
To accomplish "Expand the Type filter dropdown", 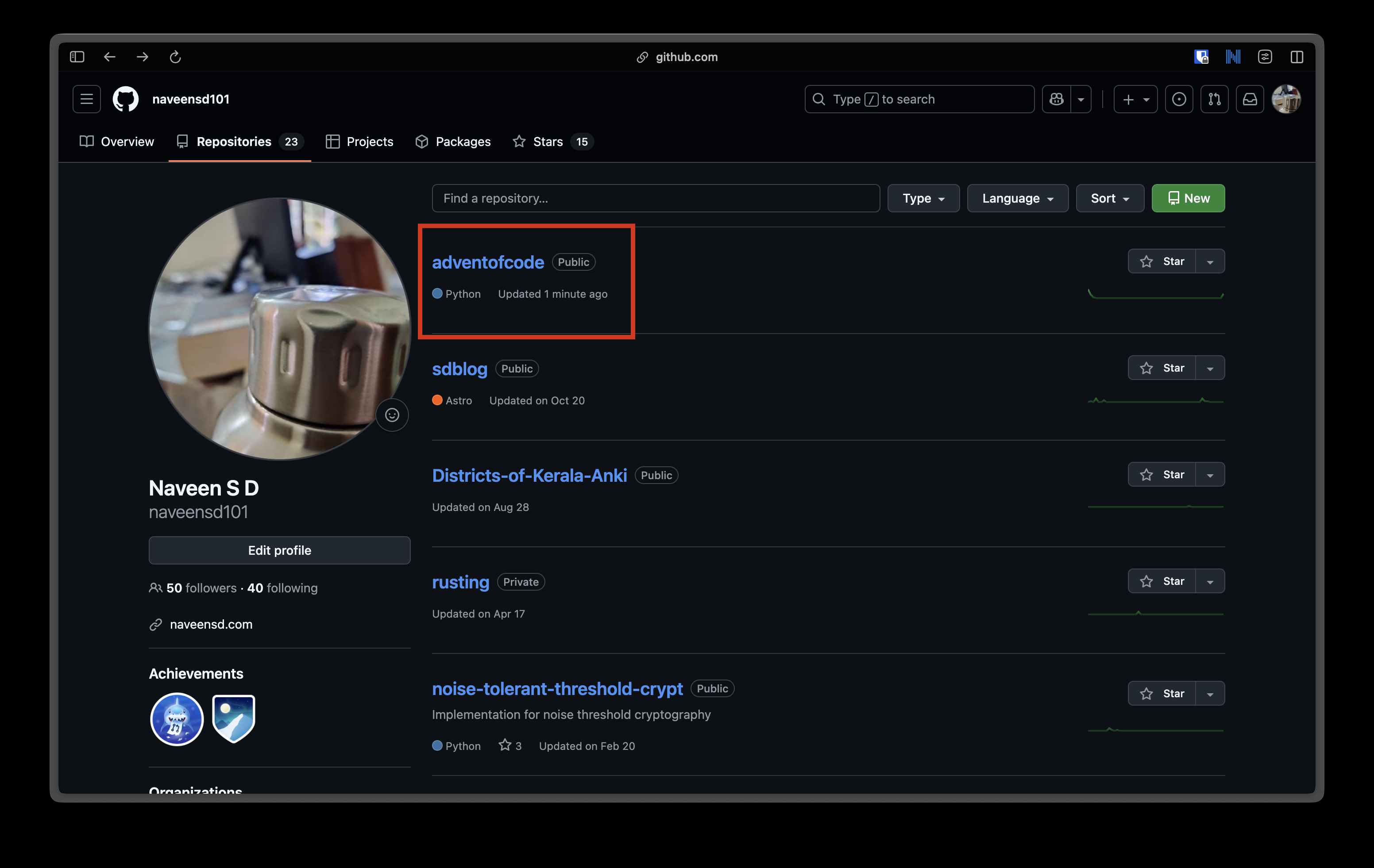I will pyautogui.click(x=922, y=199).
